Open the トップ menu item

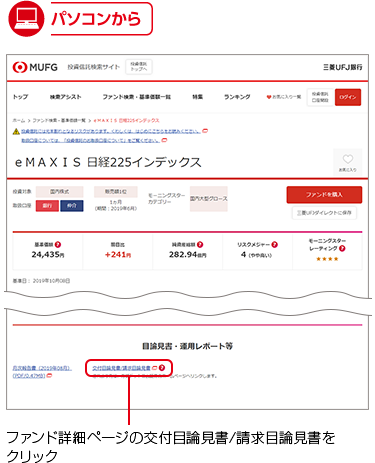coord(20,97)
